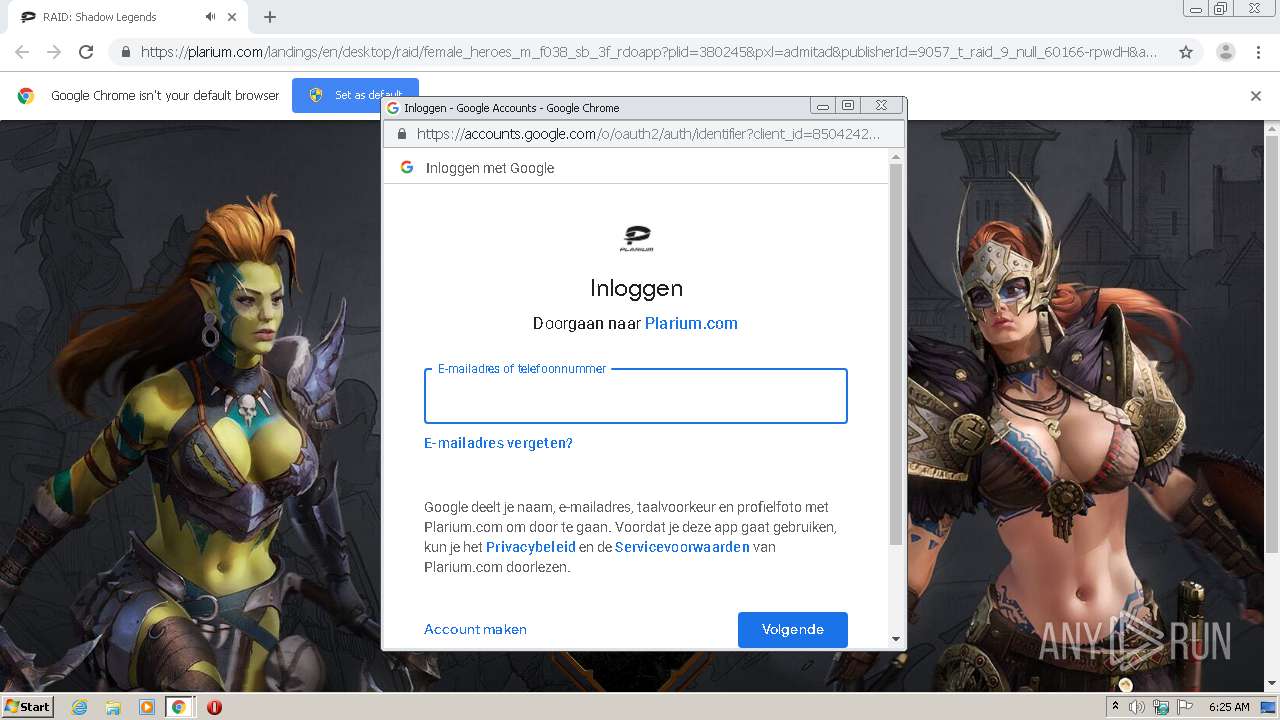Follow the Plarium.com link
The image size is (1280, 720).
point(691,323)
